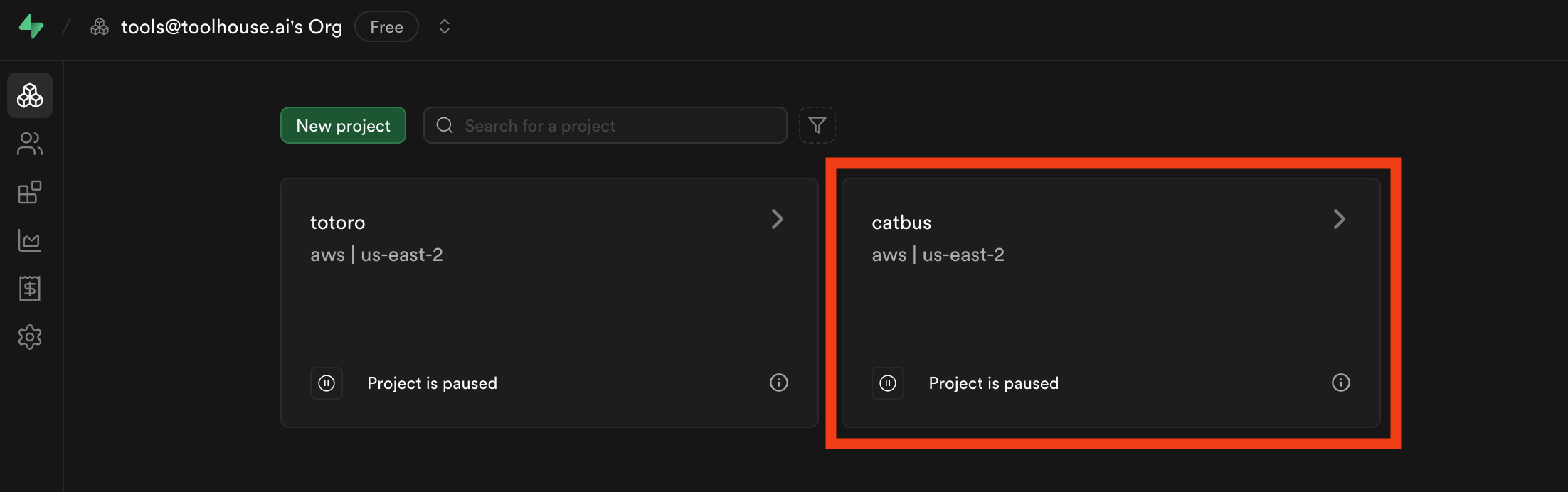Expand the organization switcher arrows
Viewport: 1568px width, 492px height.
tap(445, 27)
